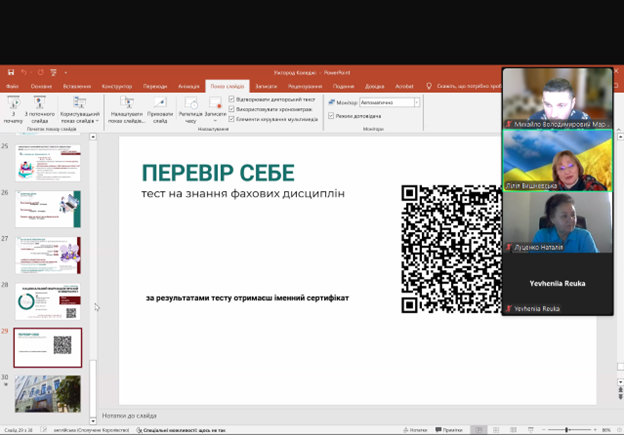Click the Undo arrow icon

click(24, 72)
